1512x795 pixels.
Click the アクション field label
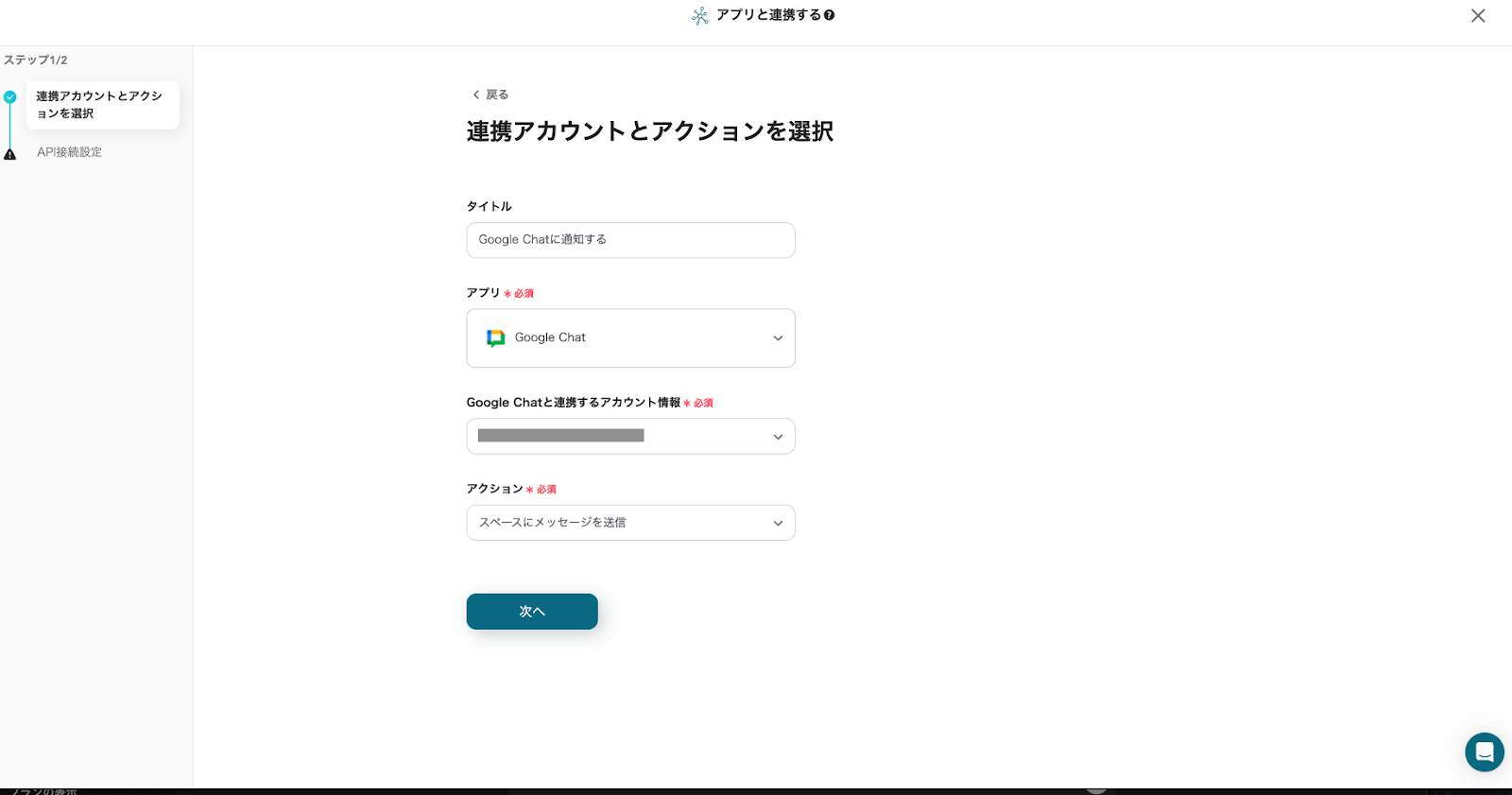(494, 489)
